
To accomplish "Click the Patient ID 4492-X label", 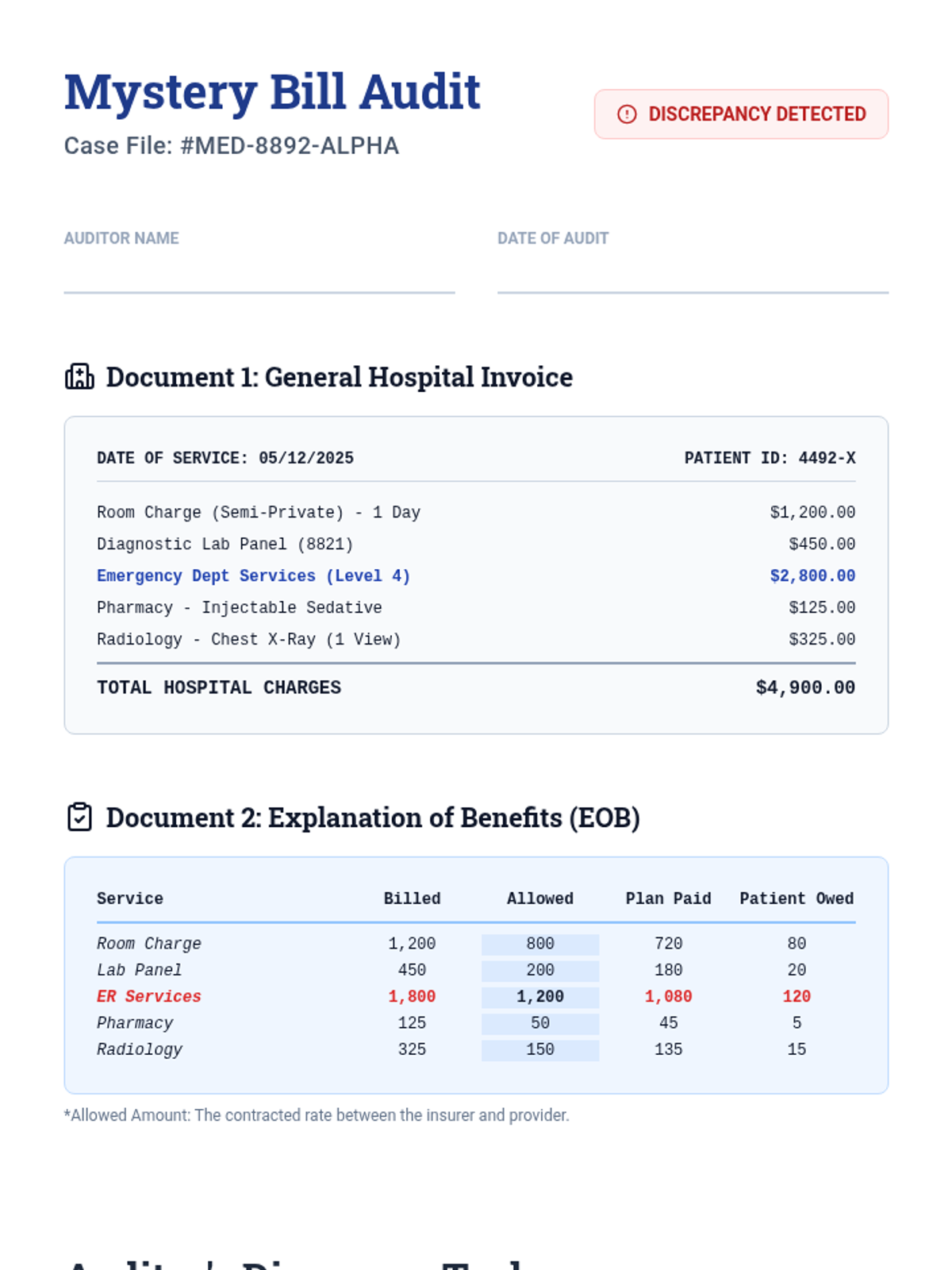I will [x=769, y=458].
